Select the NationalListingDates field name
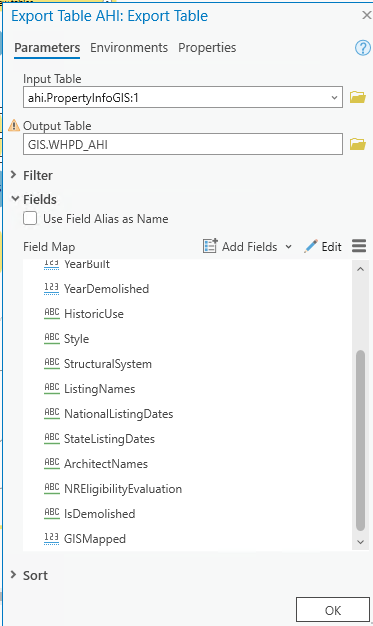Viewport: 373px width, 626px height. click(x=119, y=414)
